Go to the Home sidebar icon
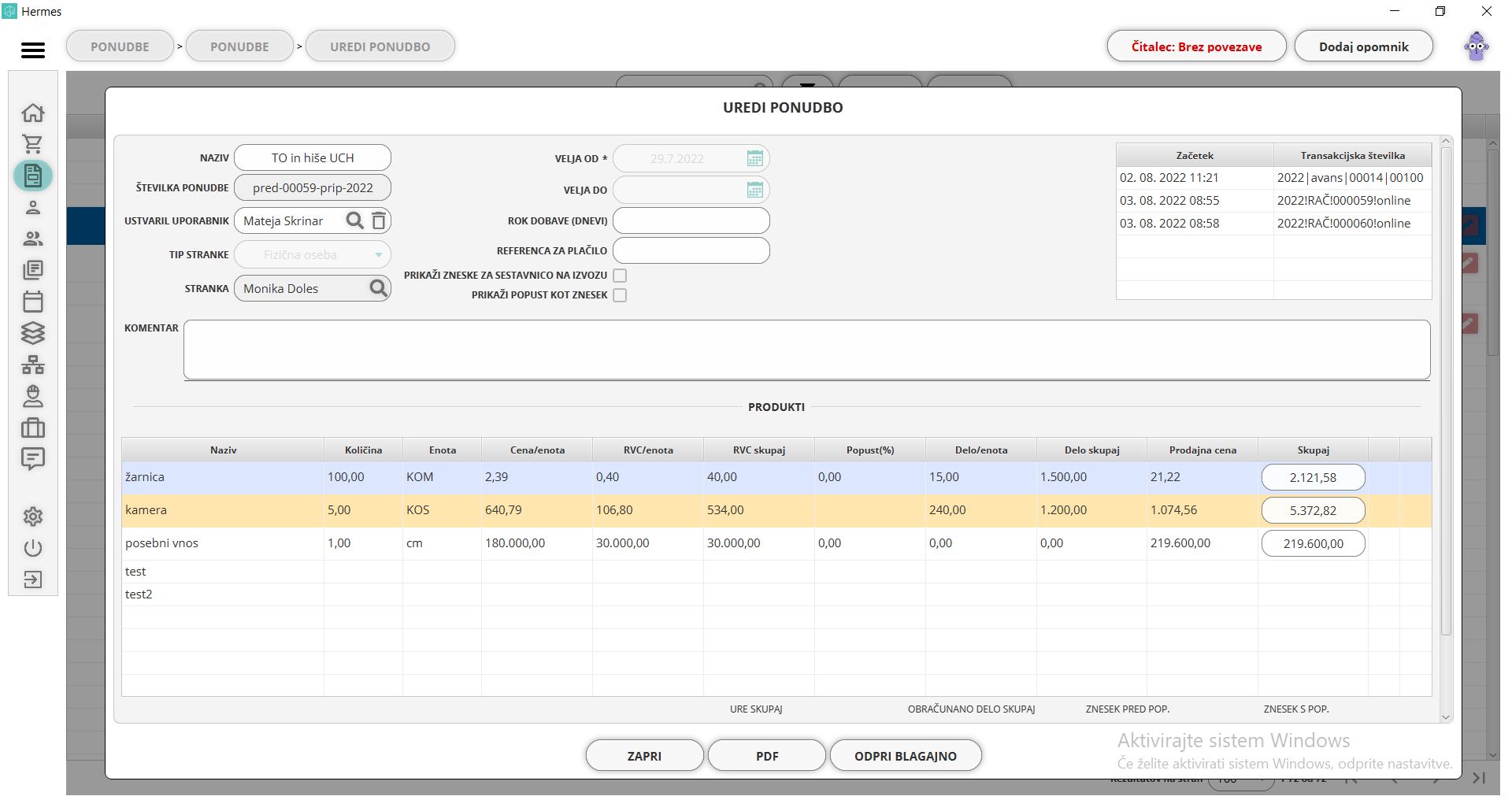Screen dimensions: 1512x811 [x=33, y=113]
